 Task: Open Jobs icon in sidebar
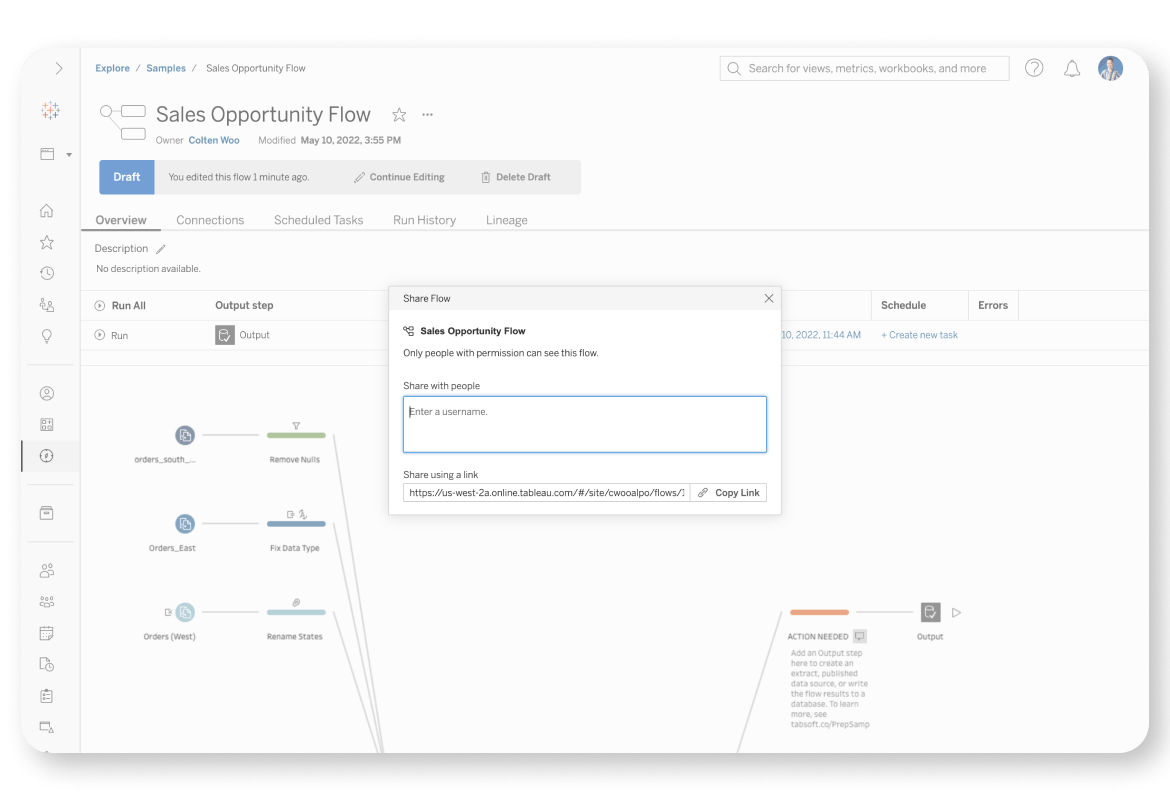click(x=46, y=664)
